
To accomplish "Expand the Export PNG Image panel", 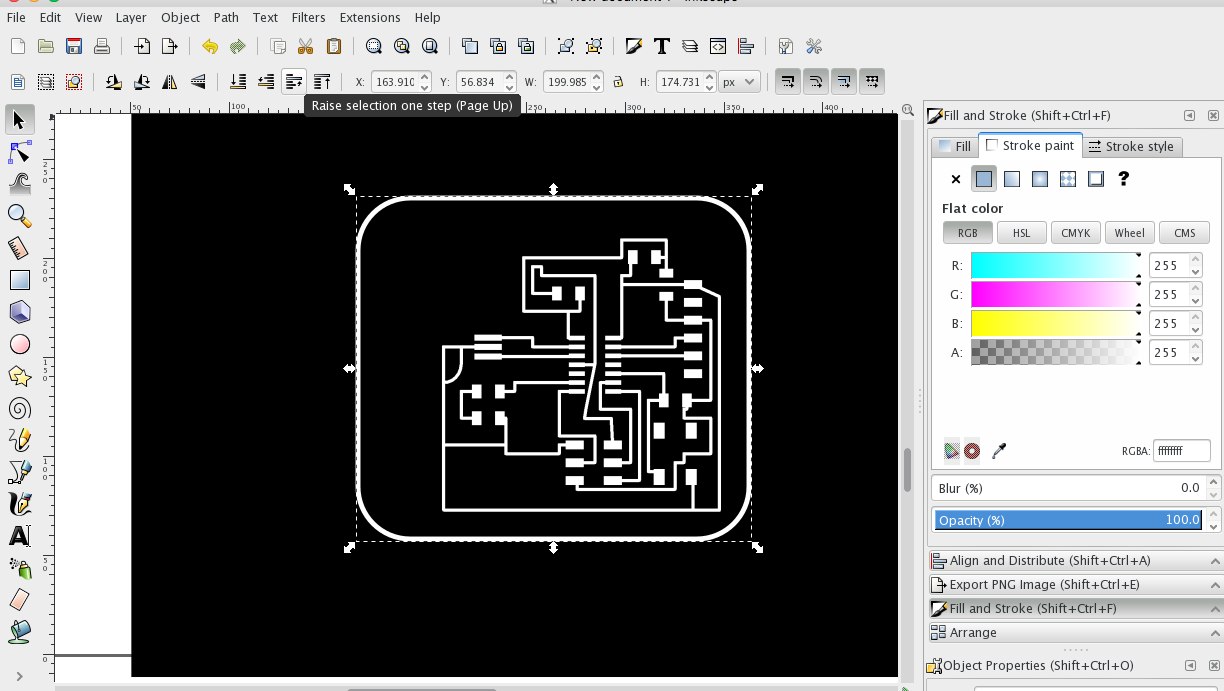I will pos(1074,584).
